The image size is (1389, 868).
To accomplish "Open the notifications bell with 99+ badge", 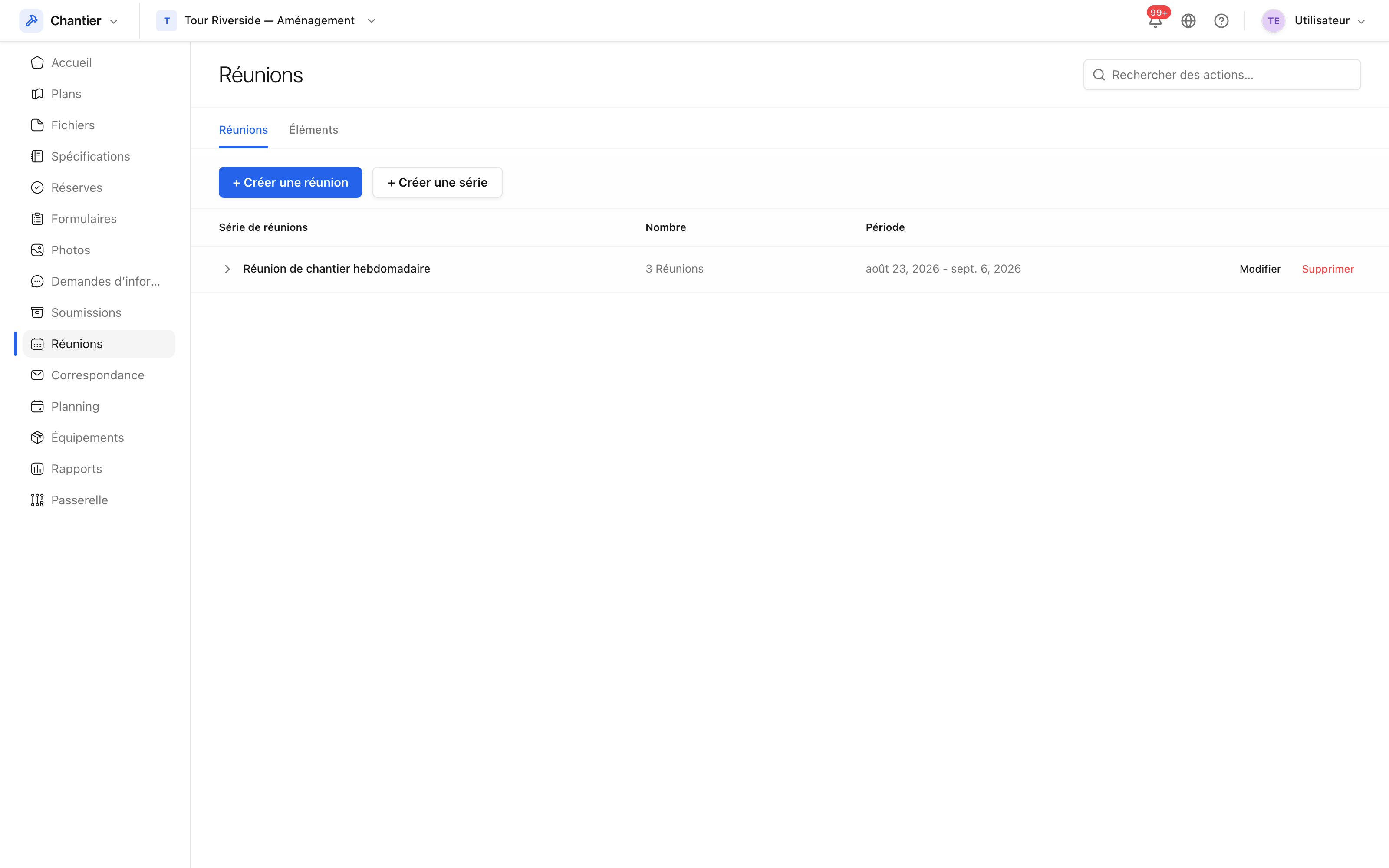I will pyautogui.click(x=1155, y=21).
